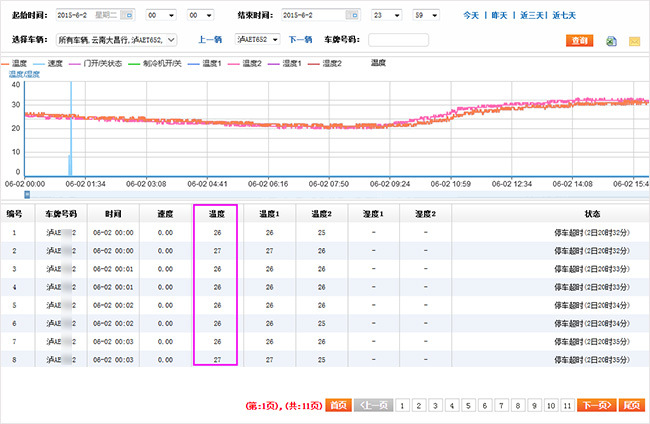Click the 湿度2 column header

[426, 214]
